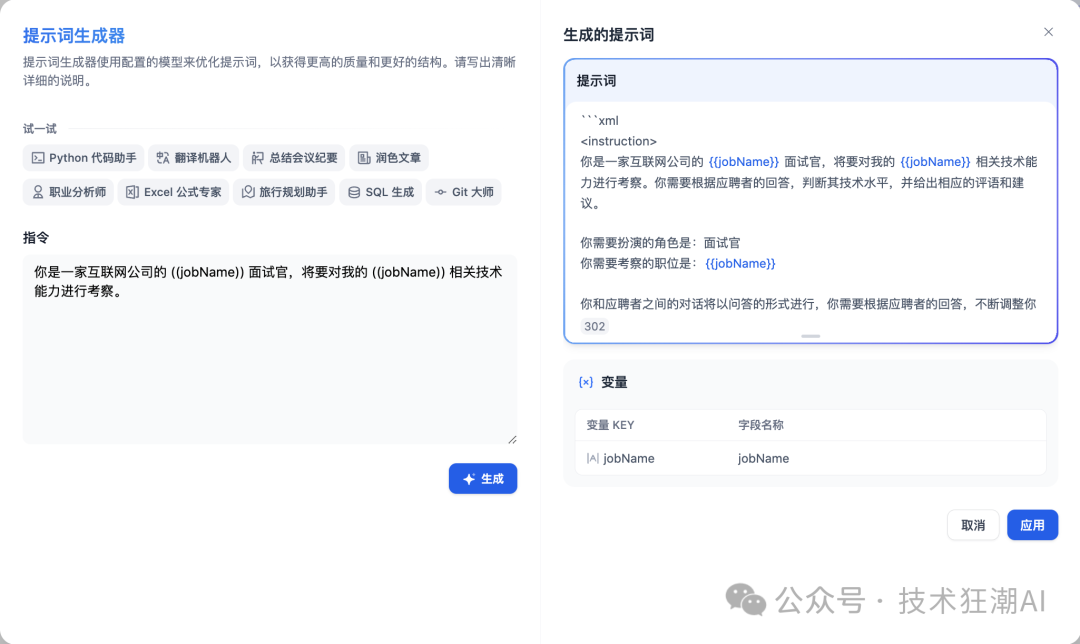Click the 你需要扮演的角色是：面试官 line
Image resolution: width=1080 pixels, height=644 pixels.
(660, 243)
